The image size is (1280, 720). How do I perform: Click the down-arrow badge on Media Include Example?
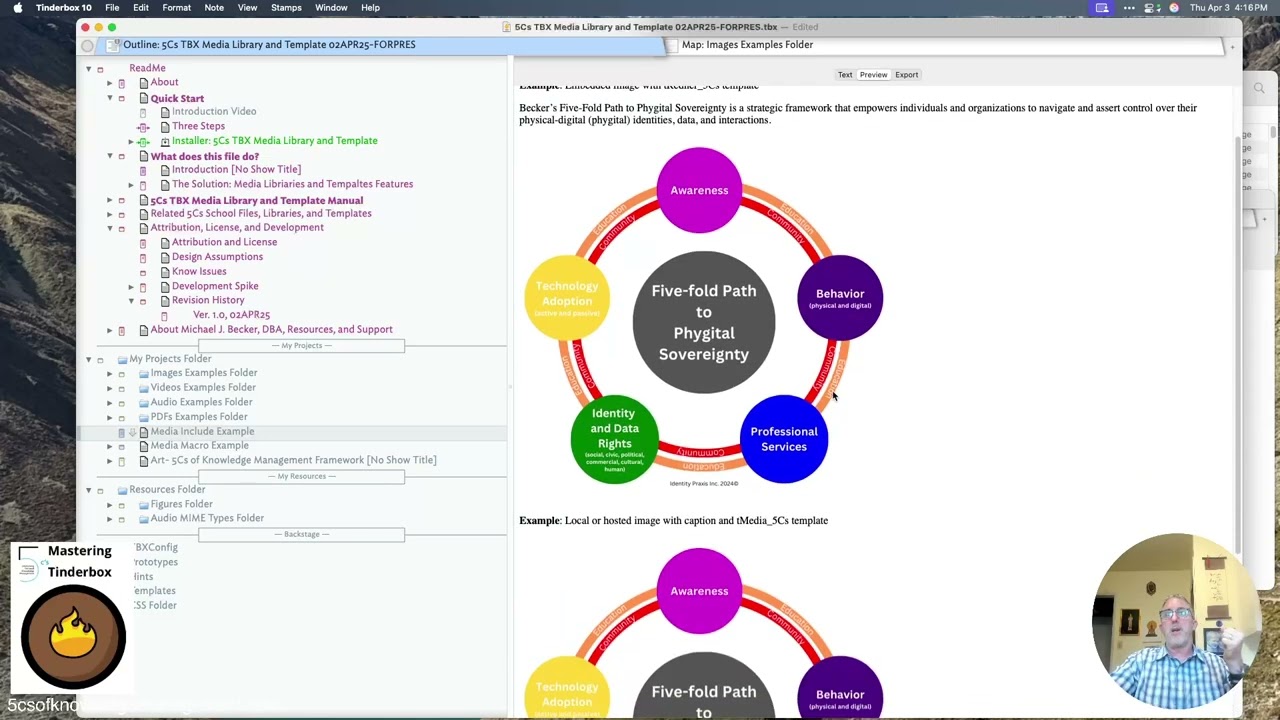point(132,432)
